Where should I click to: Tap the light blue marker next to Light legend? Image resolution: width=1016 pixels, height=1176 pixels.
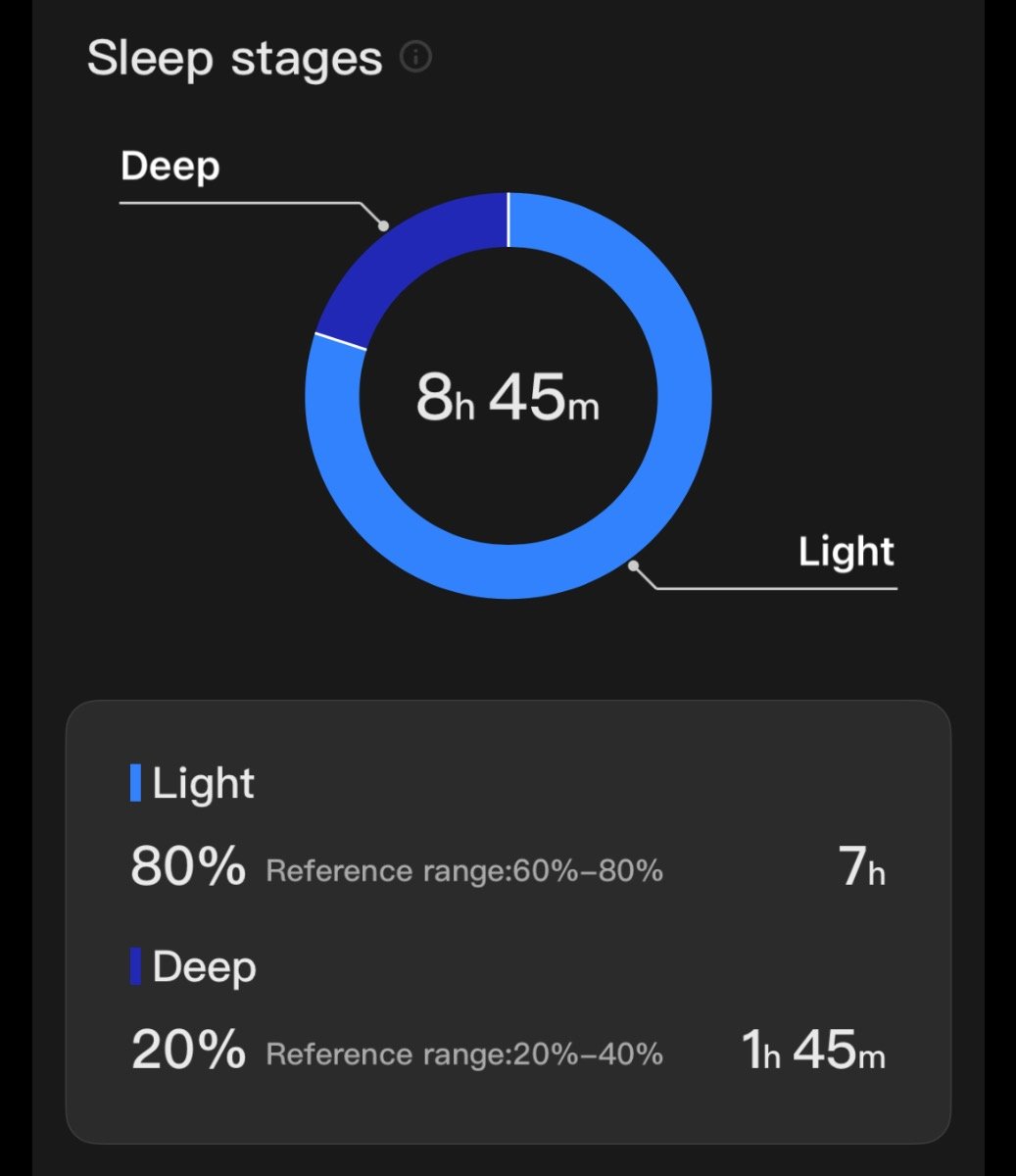pos(135,783)
